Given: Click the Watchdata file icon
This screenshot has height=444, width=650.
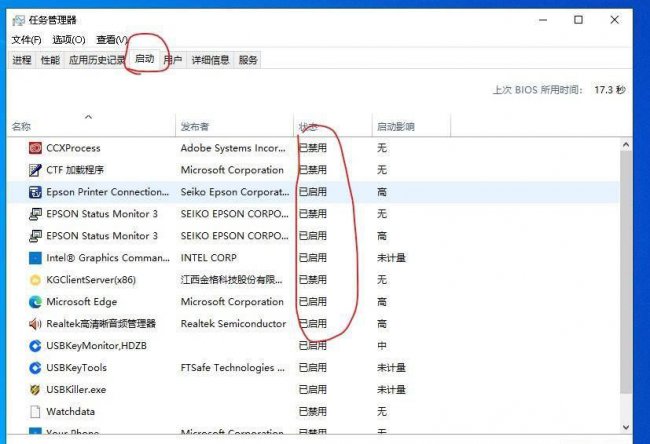Looking at the screenshot, I should (35, 412).
